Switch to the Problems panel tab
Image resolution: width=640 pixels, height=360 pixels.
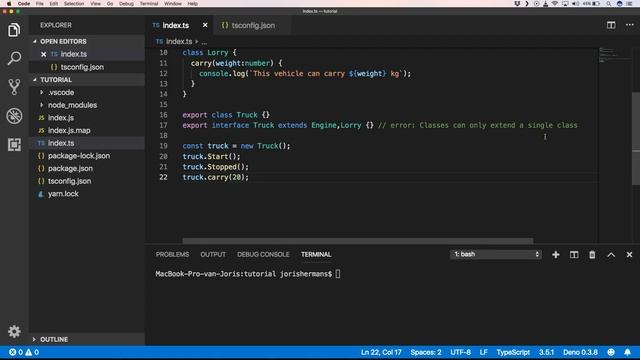pos(172,255)
